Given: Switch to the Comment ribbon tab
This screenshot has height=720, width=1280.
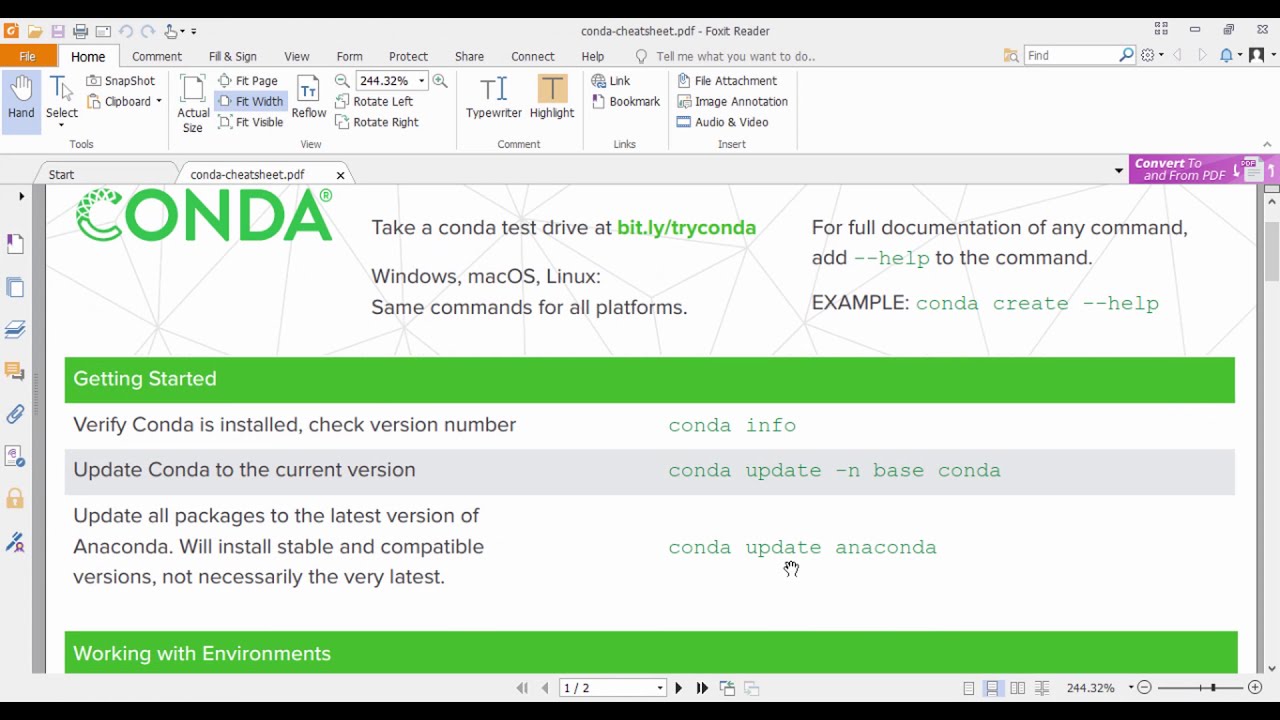Looking at the screenshot, I should pyautogui.click(x=157, y=57).
